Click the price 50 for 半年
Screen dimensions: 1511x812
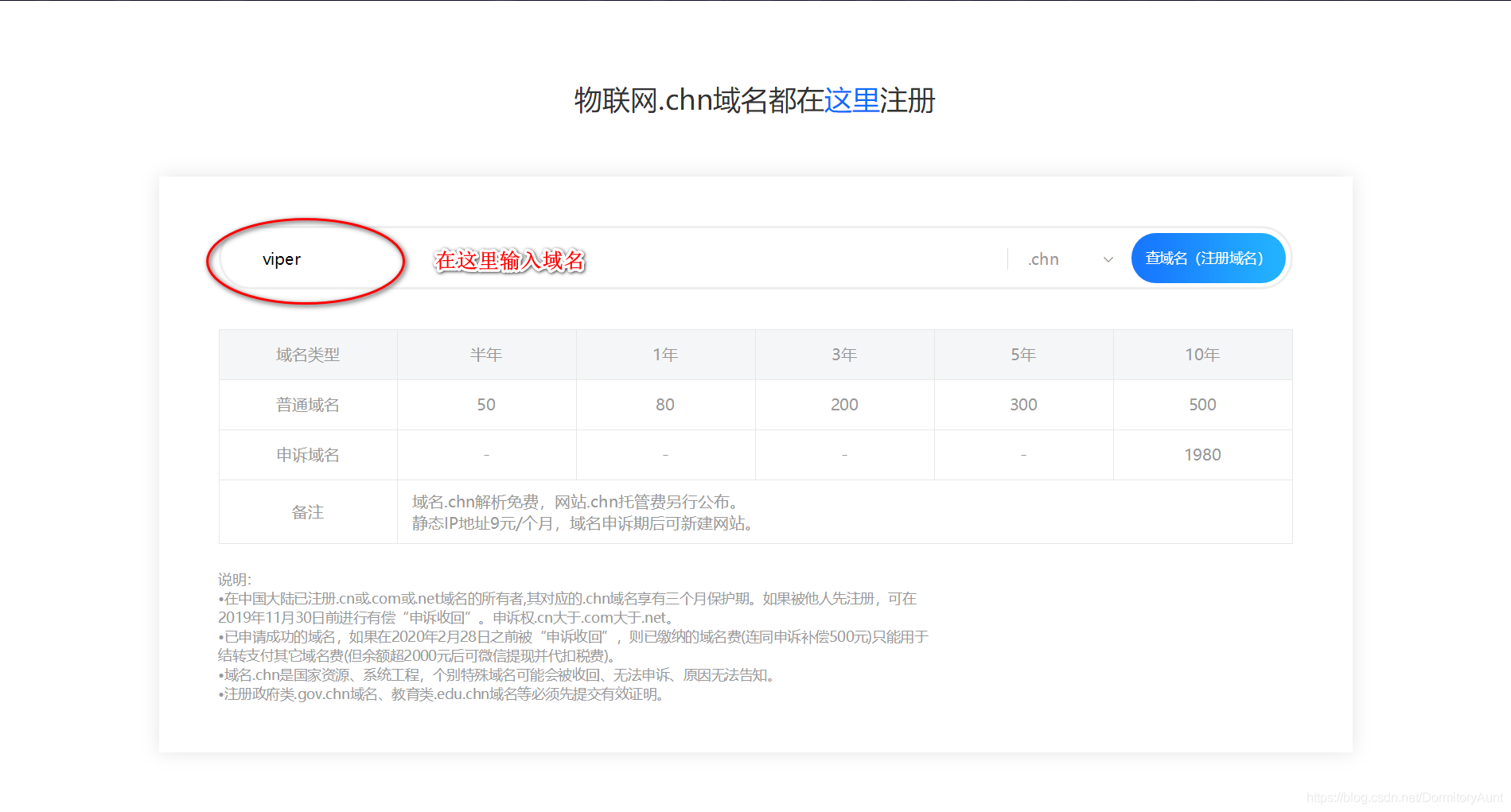coord(485,404)
